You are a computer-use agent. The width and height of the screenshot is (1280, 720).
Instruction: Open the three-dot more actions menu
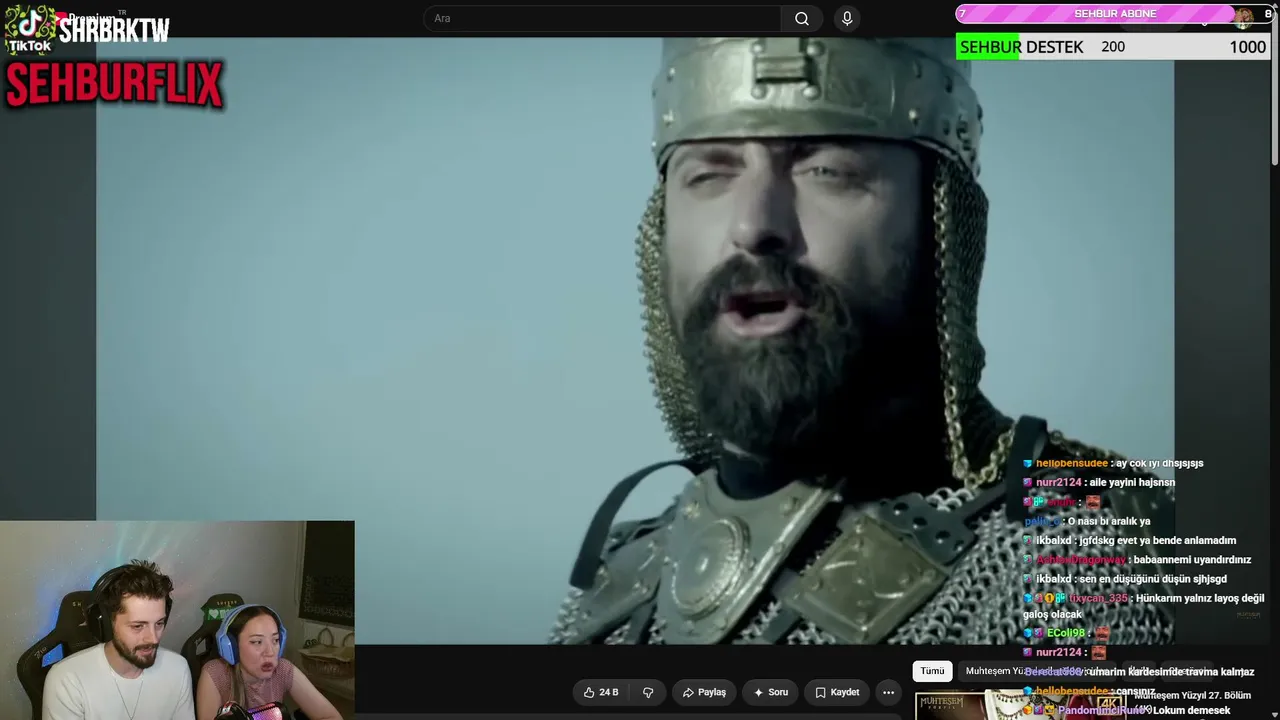coord(888,692)
